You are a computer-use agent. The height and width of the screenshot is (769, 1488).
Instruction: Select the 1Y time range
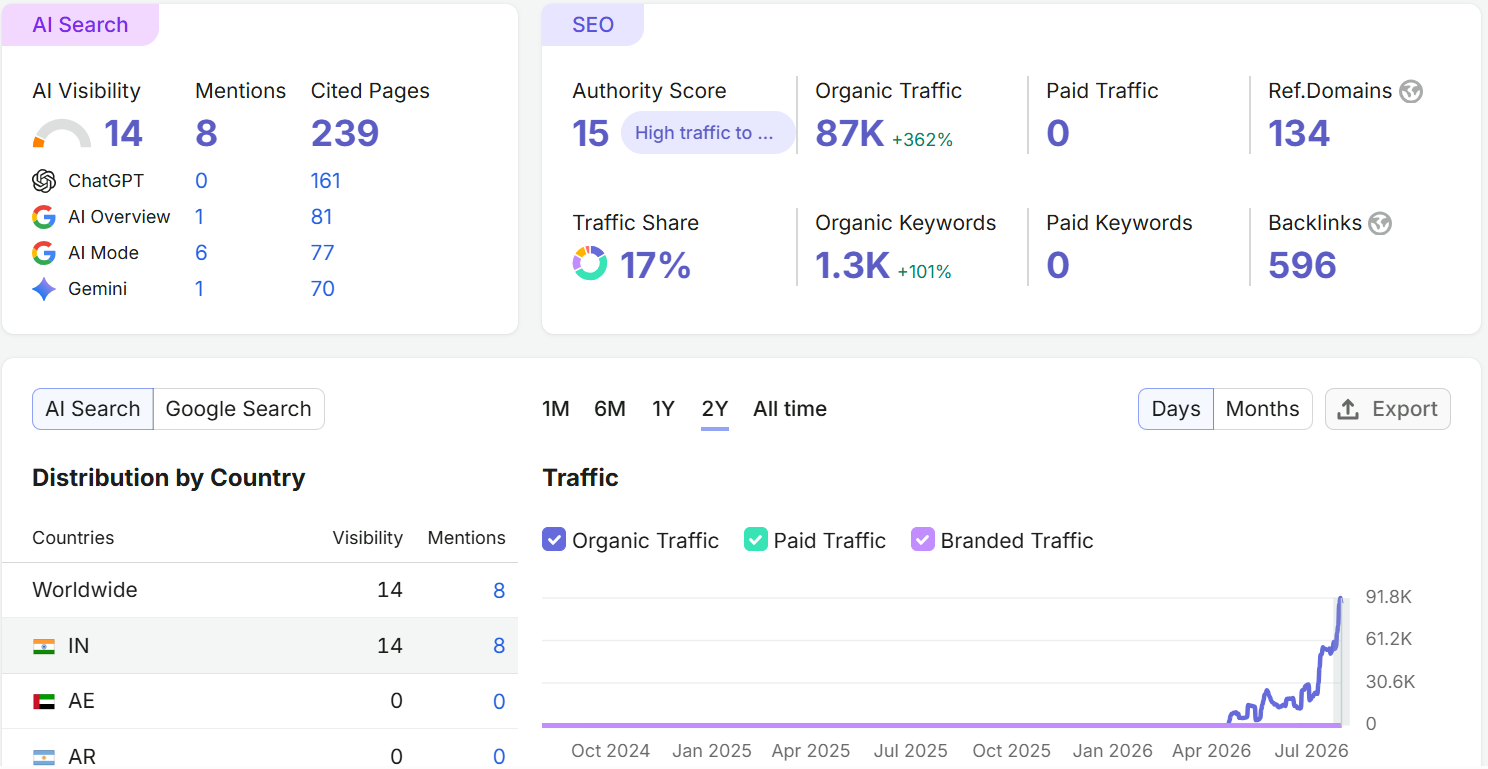click(664, 409)
